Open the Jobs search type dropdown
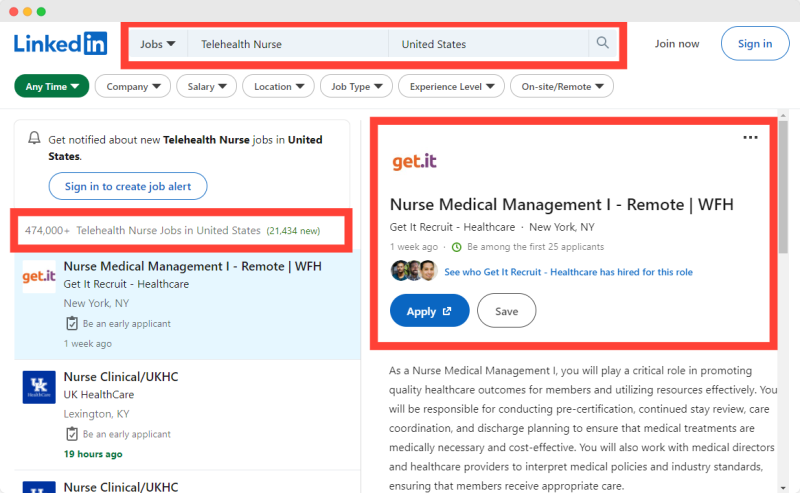 [x=158, y=44]
